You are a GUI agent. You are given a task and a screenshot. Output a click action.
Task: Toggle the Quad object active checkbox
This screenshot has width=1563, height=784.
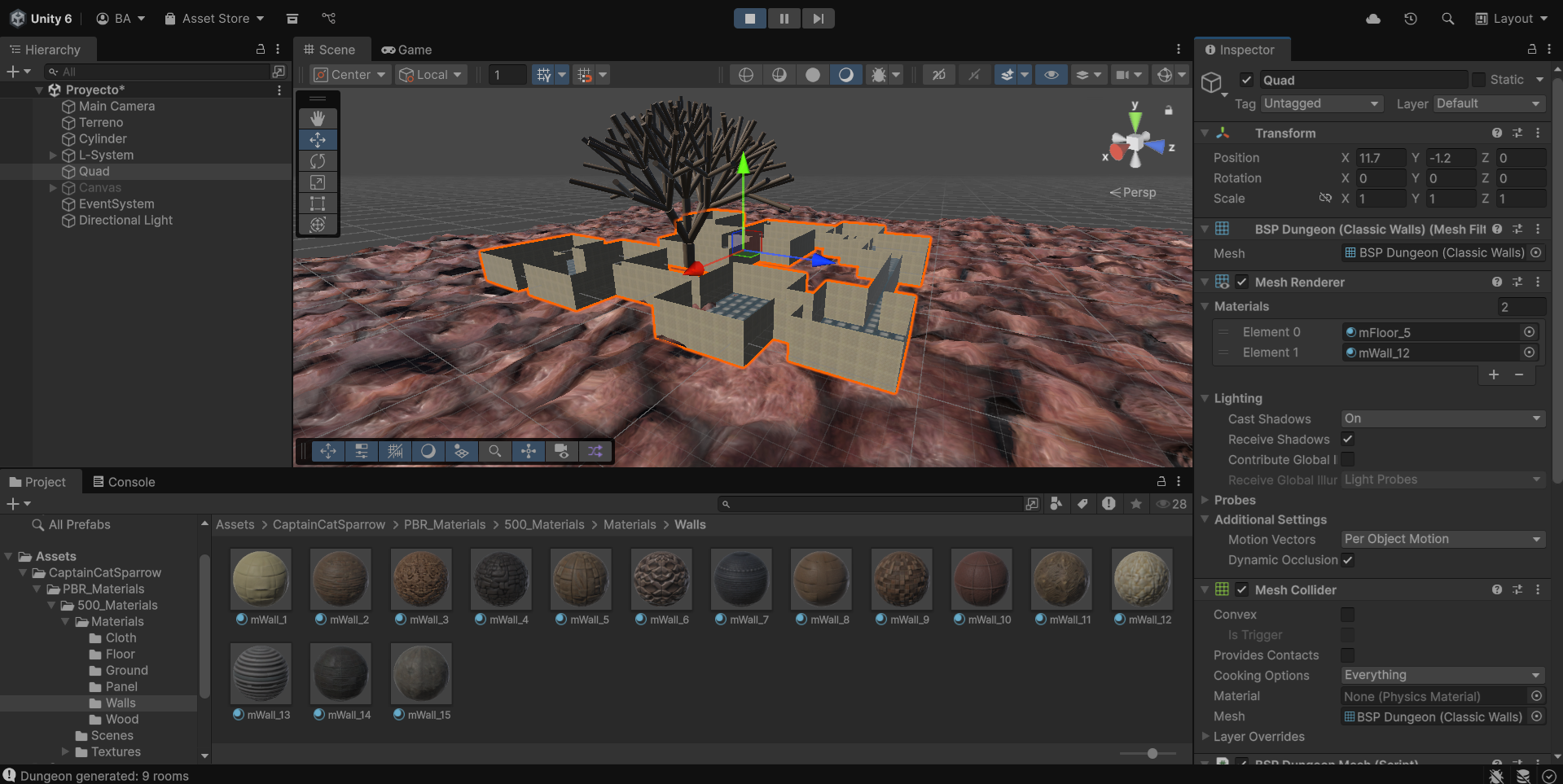pos(1246,80)
